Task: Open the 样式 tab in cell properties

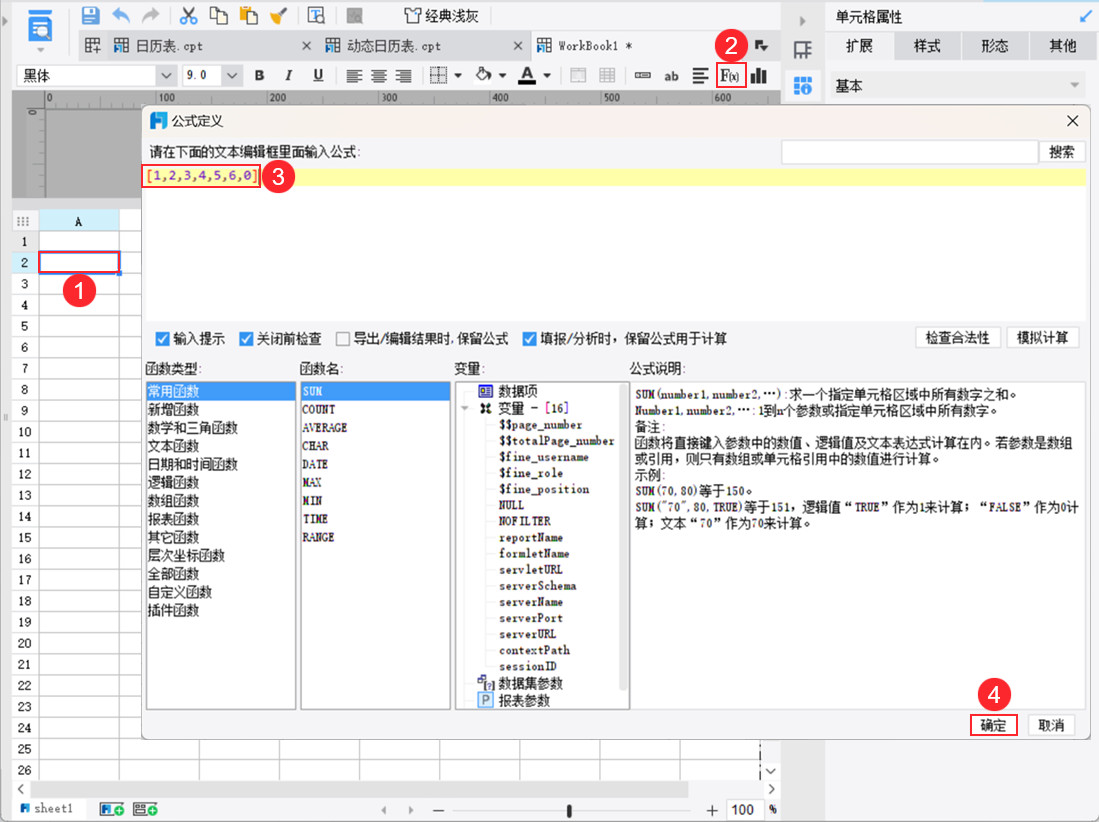Action: (x=927, y=46)
